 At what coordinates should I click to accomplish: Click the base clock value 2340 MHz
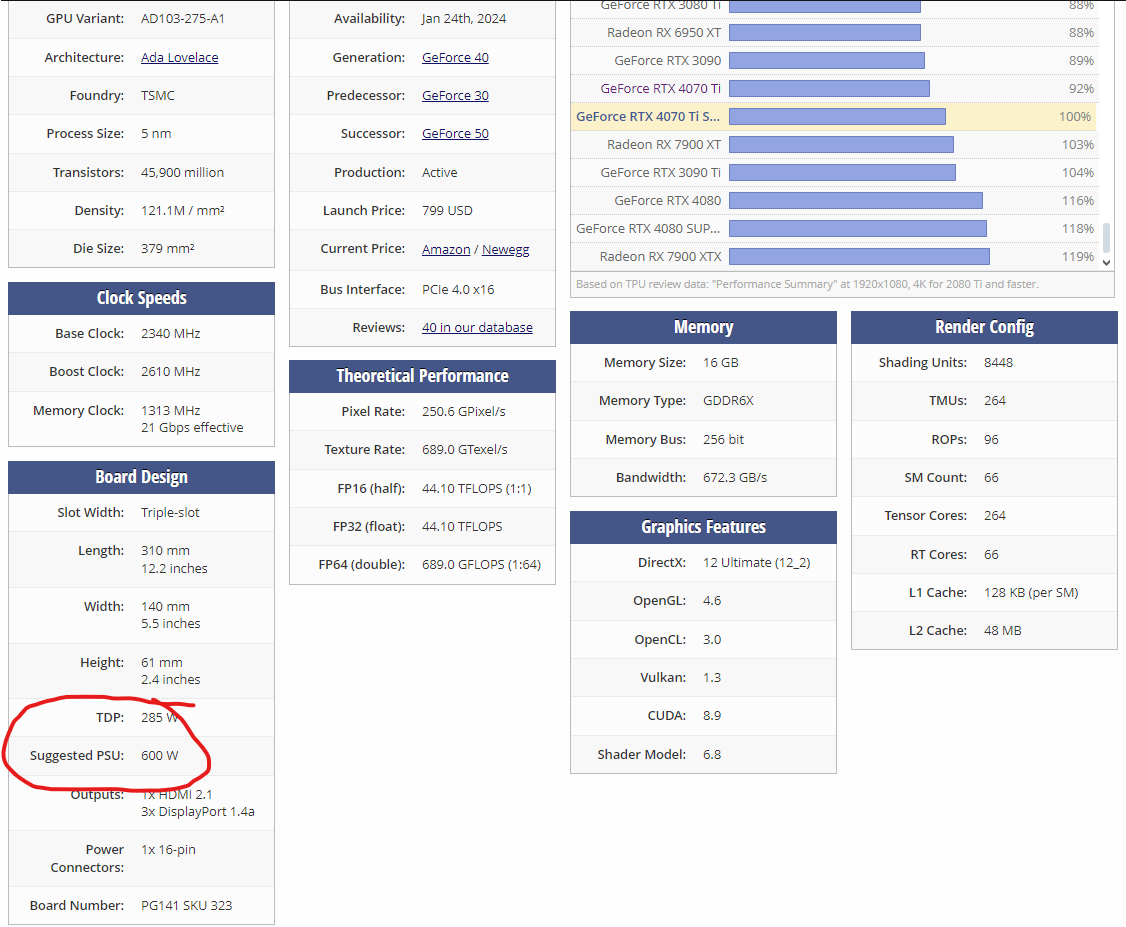[171, 333]
